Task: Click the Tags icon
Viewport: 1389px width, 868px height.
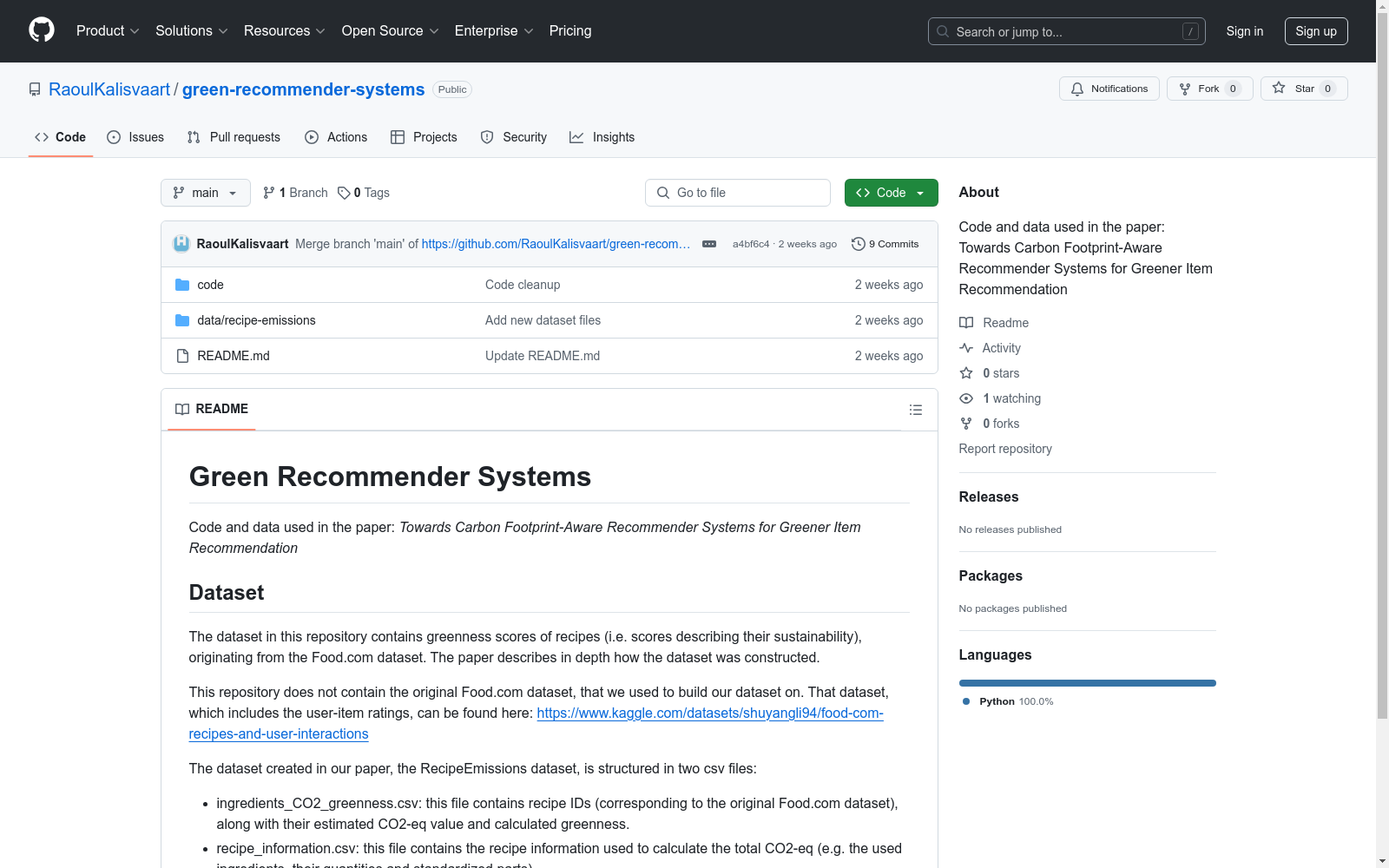Action: 344,193
